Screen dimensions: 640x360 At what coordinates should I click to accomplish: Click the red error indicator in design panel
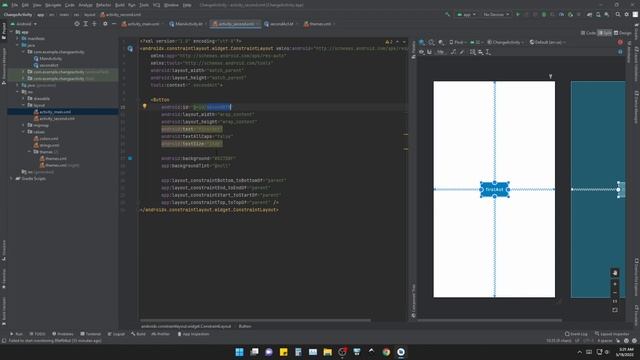click(x=620, y=42)
